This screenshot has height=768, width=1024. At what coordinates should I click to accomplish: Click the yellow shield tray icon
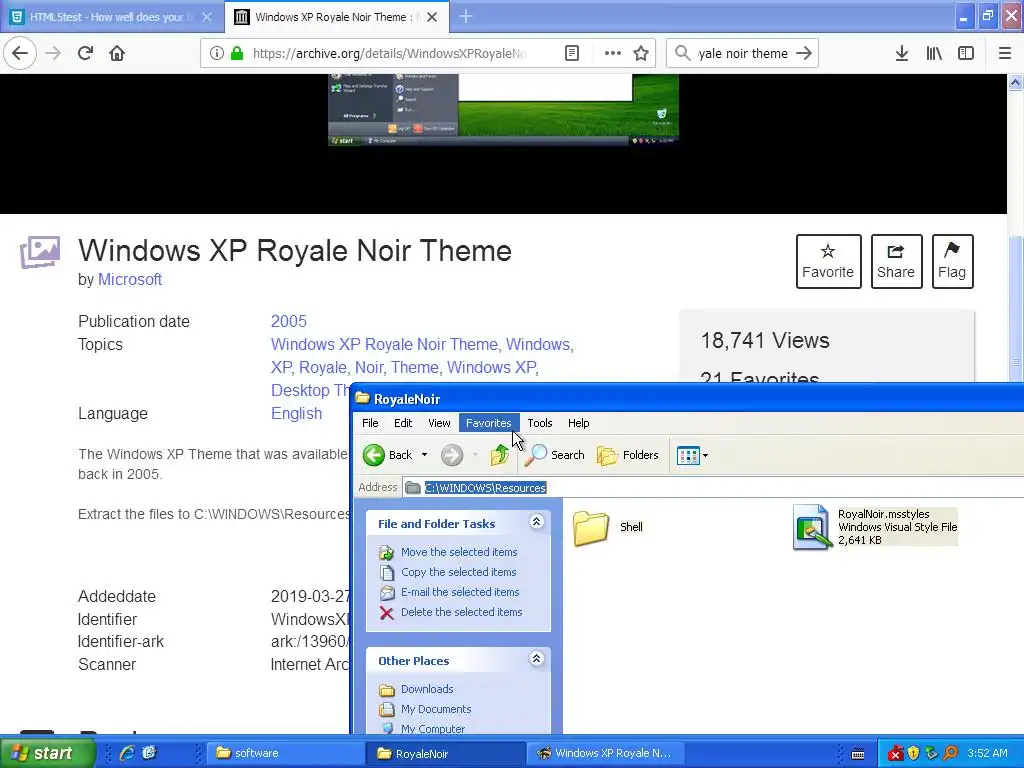(x=914, y=754)
